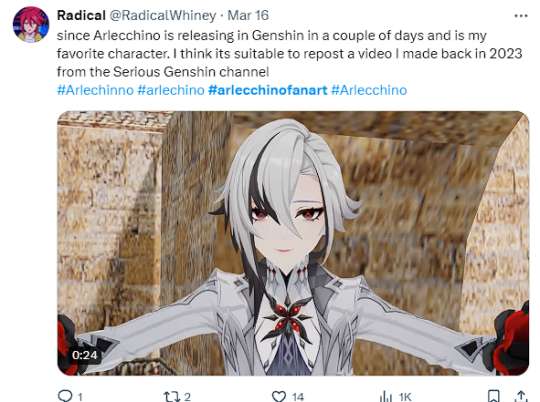Retweet the post using the retweet icon
This screenshot has height=402, width=540.
point(171,396)
